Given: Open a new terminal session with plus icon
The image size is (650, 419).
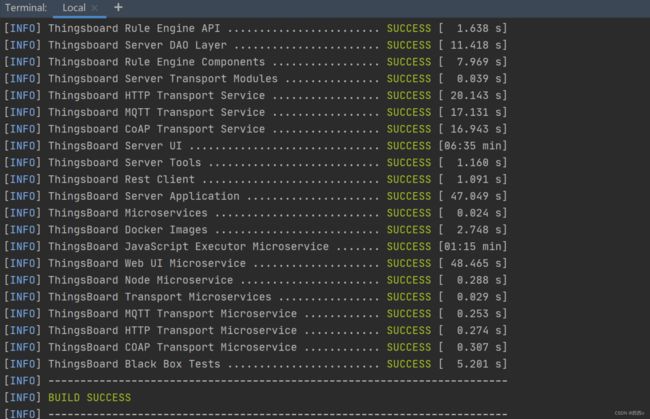Looking at the screenshot, I should [118, 7].
